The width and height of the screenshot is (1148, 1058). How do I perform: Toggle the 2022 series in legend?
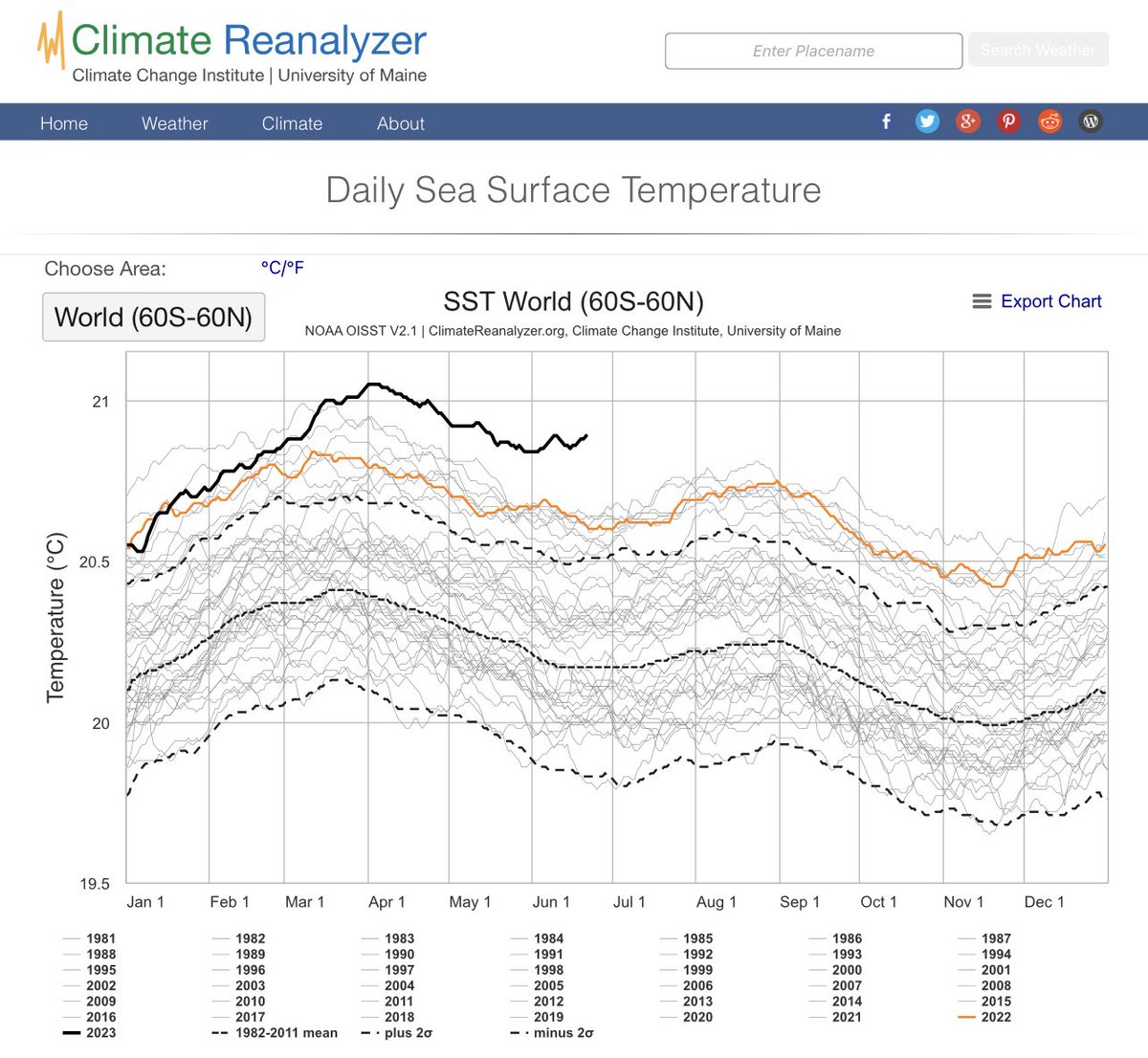(x=984, y=1017)
